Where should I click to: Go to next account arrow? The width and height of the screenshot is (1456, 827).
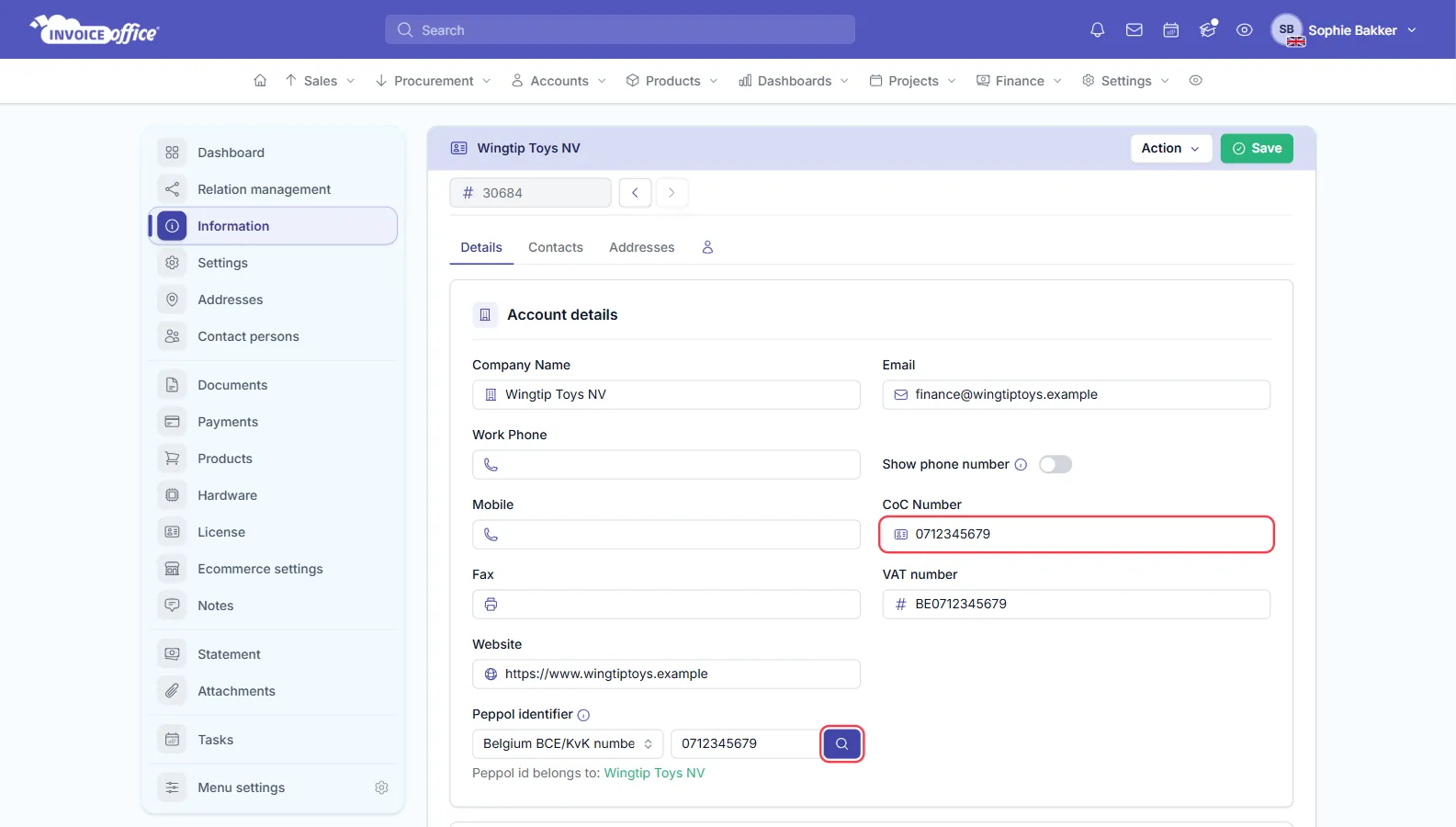672,193
